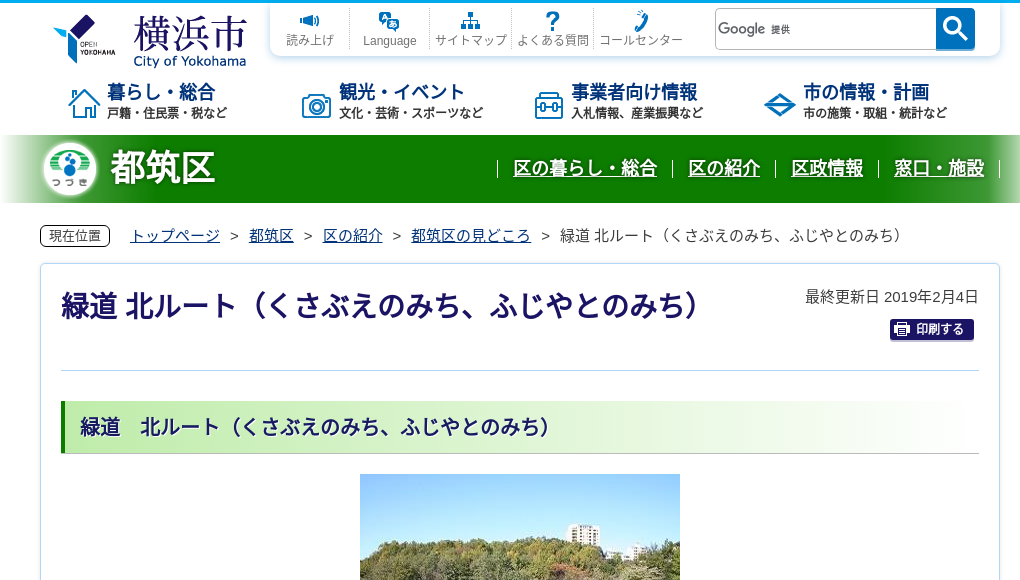Click the サイトマップ sitemap icon

click(x=471, y=20)
